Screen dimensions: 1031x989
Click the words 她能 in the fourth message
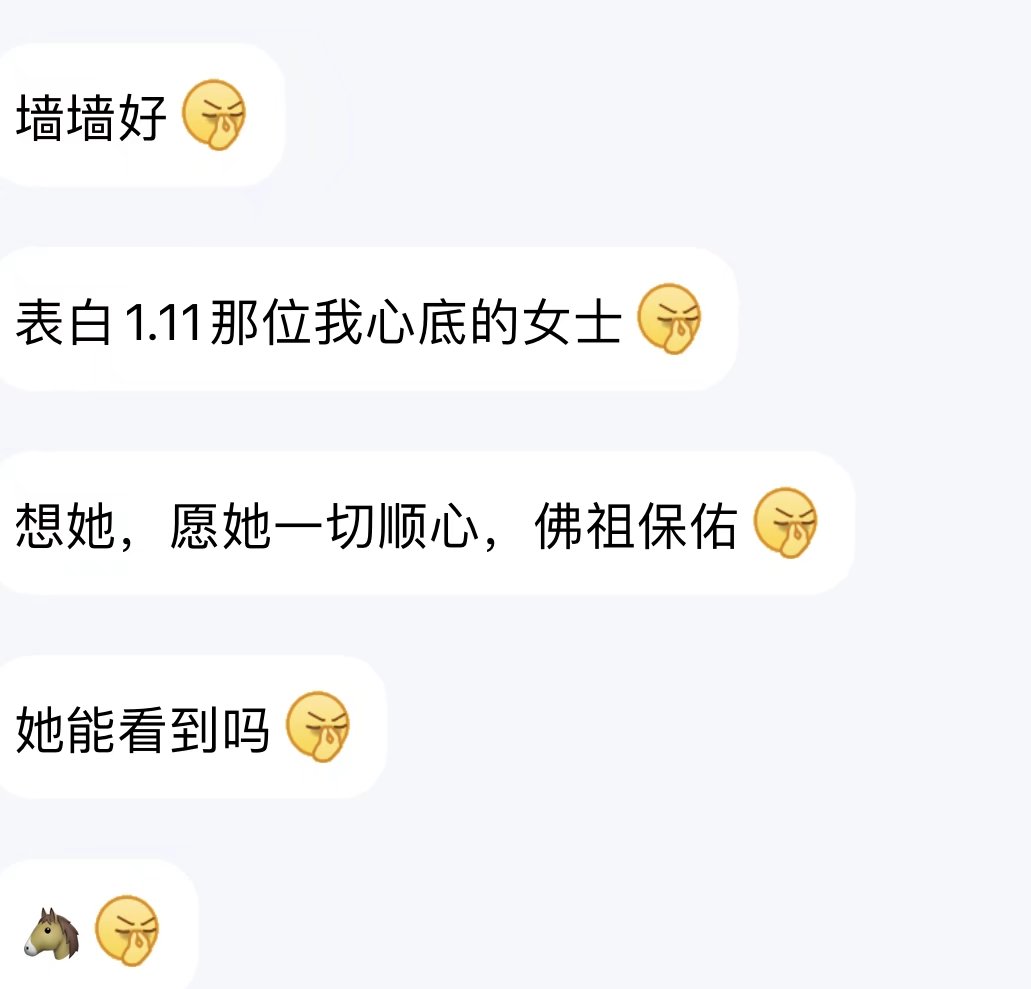click(x=65, y=729)
